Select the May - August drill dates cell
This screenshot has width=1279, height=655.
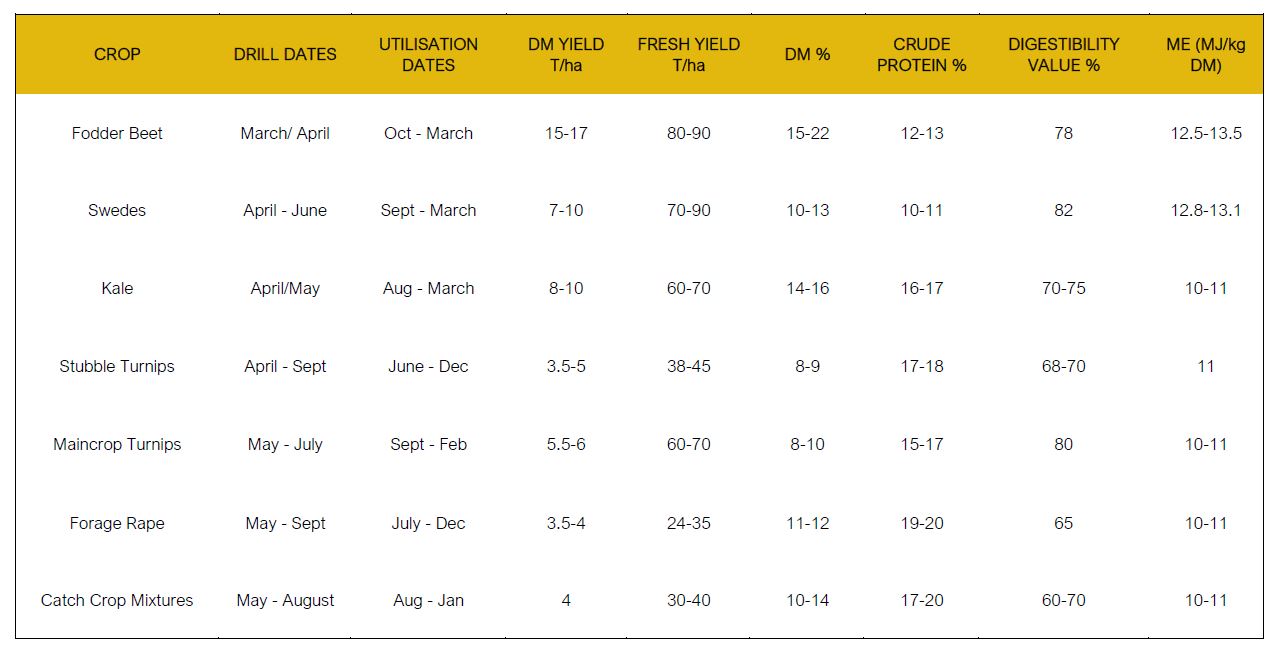coord(285,600)
